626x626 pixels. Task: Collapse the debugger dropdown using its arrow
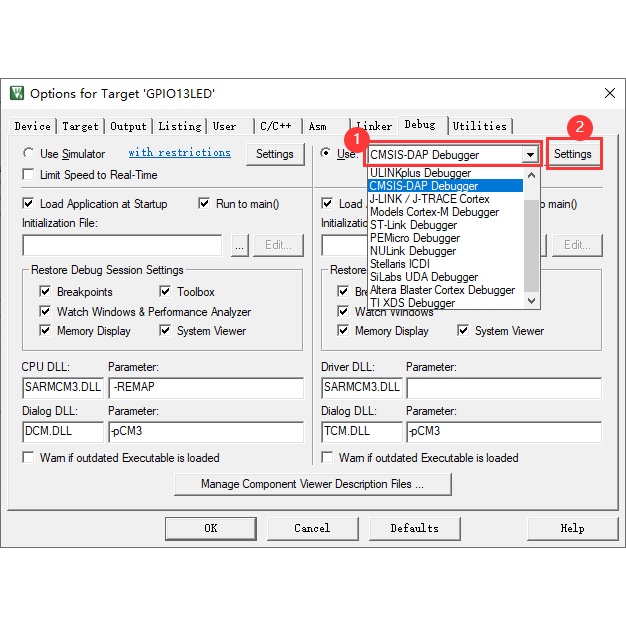pyautogui.click(x=530, y=155)
